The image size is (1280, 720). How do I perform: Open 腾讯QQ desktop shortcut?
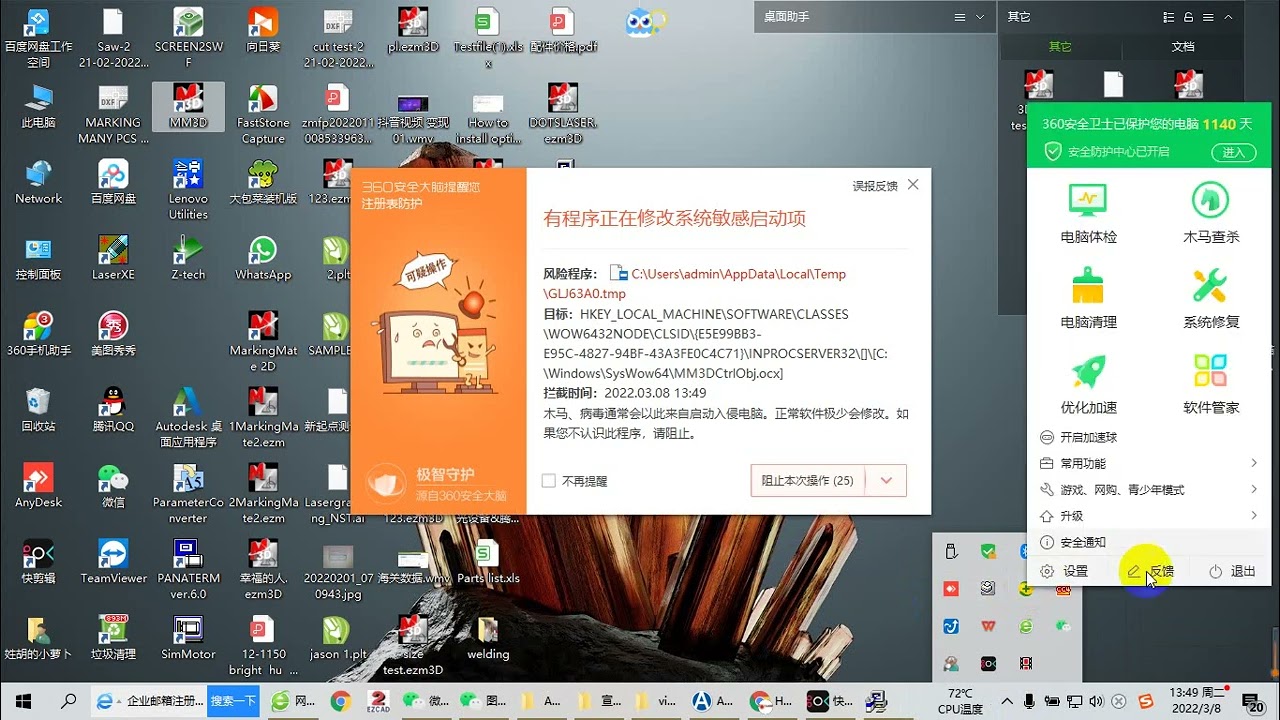(x=113, y=410)
